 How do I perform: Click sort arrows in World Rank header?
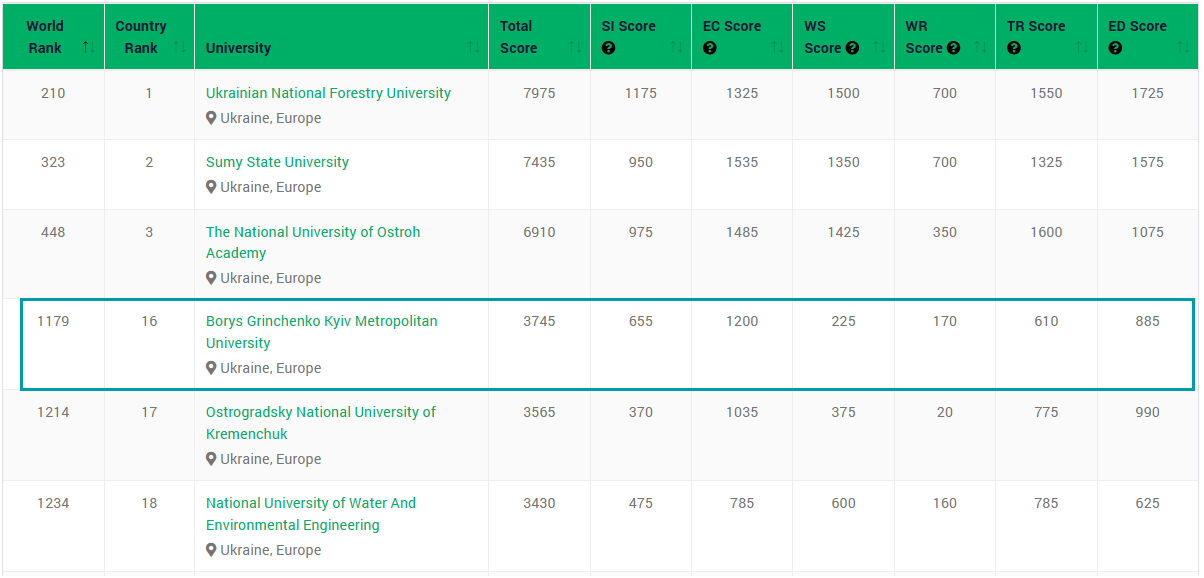tap(88, 47)
